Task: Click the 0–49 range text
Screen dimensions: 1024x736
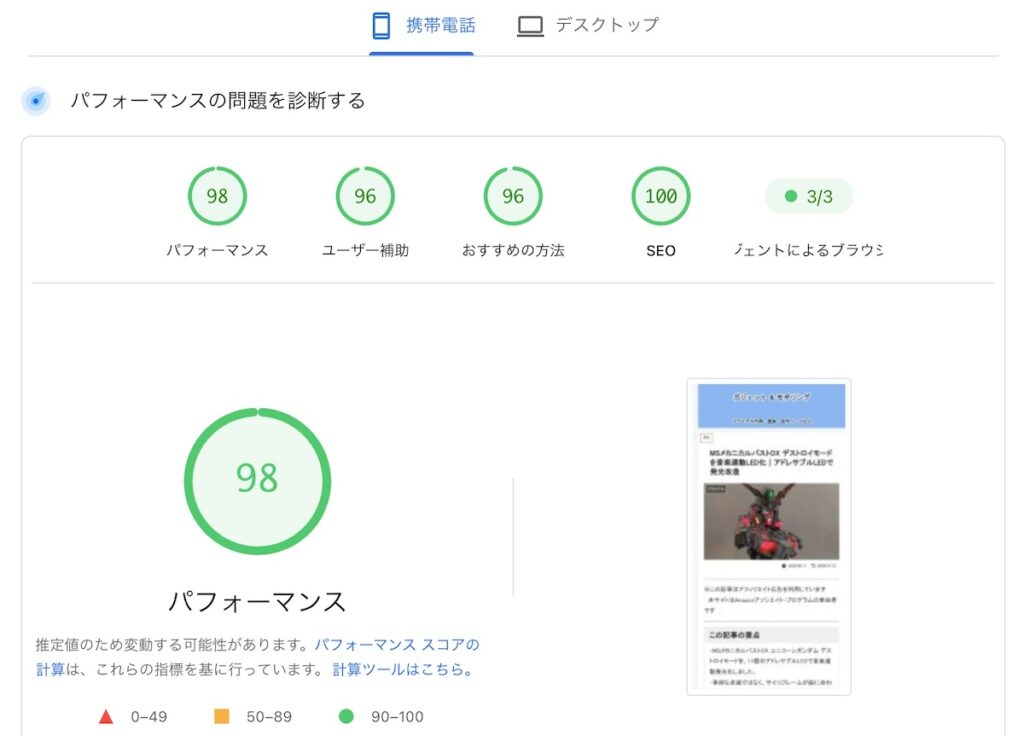Action: [149, 717]
